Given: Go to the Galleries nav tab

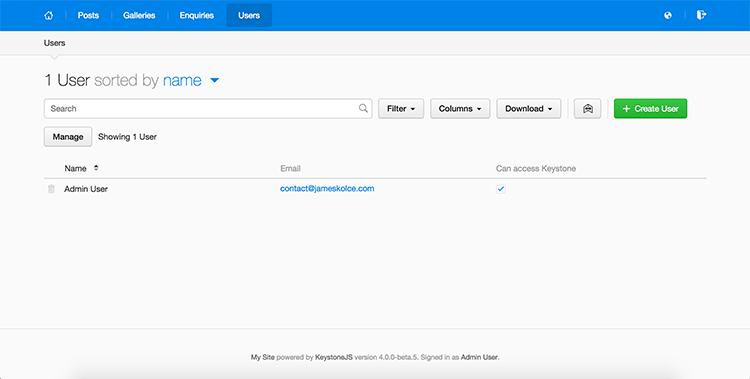Looking at the screenshot, I should pyautogui.click(x=139, y=15).
